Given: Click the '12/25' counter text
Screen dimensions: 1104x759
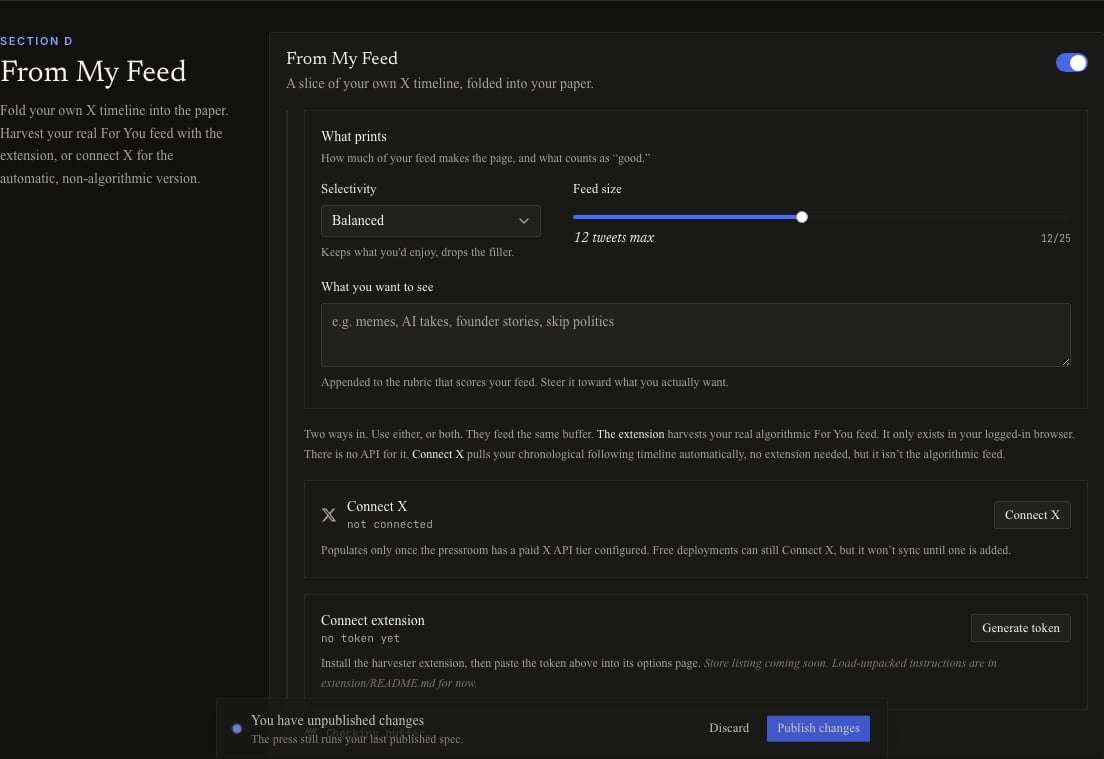Looking at the screenshot, I should [1055, 239].
